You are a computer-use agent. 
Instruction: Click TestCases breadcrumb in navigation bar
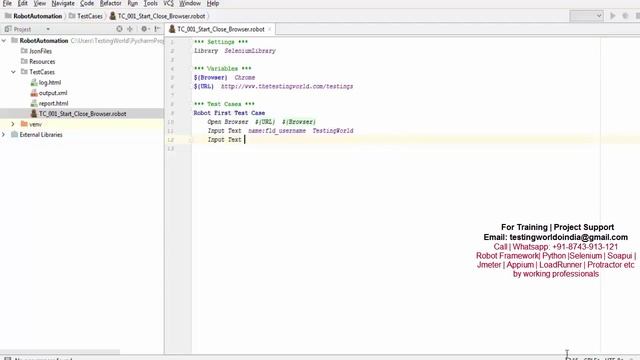90,16
